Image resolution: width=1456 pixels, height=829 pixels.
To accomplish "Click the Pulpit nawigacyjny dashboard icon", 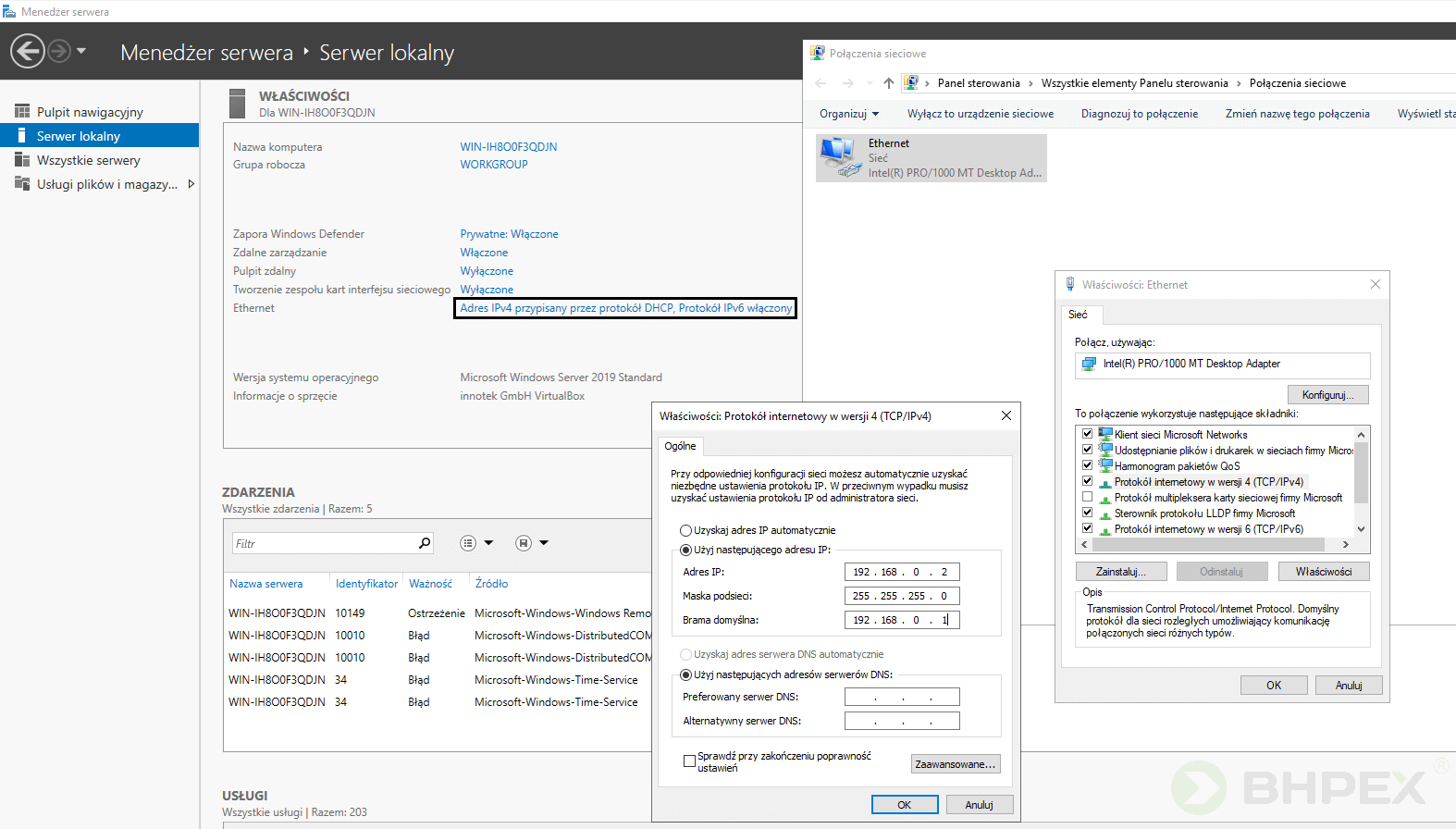I will tap(22, 111).
